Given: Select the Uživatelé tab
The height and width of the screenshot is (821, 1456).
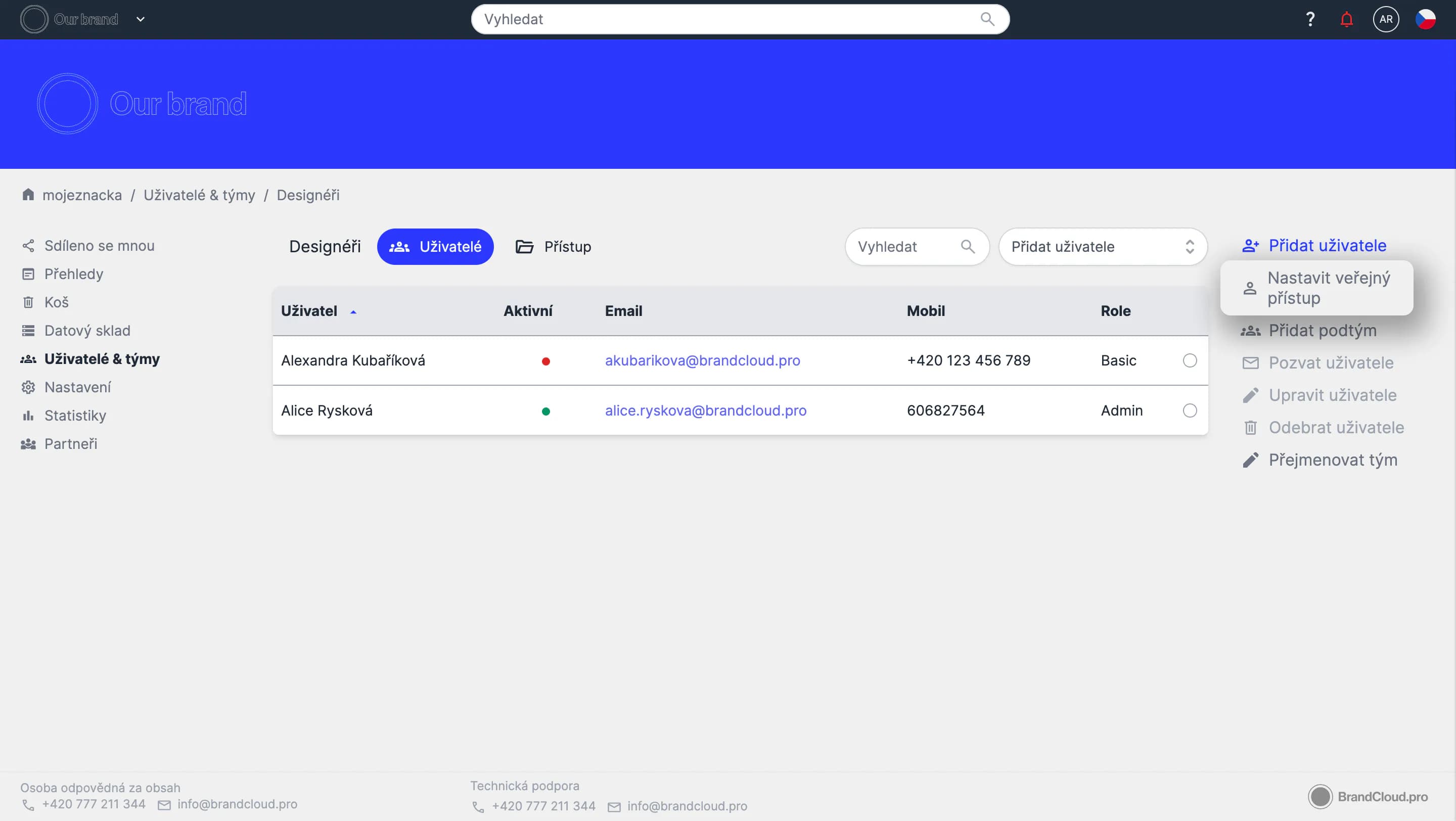Looking at the screenshot, I should (435, 247).
